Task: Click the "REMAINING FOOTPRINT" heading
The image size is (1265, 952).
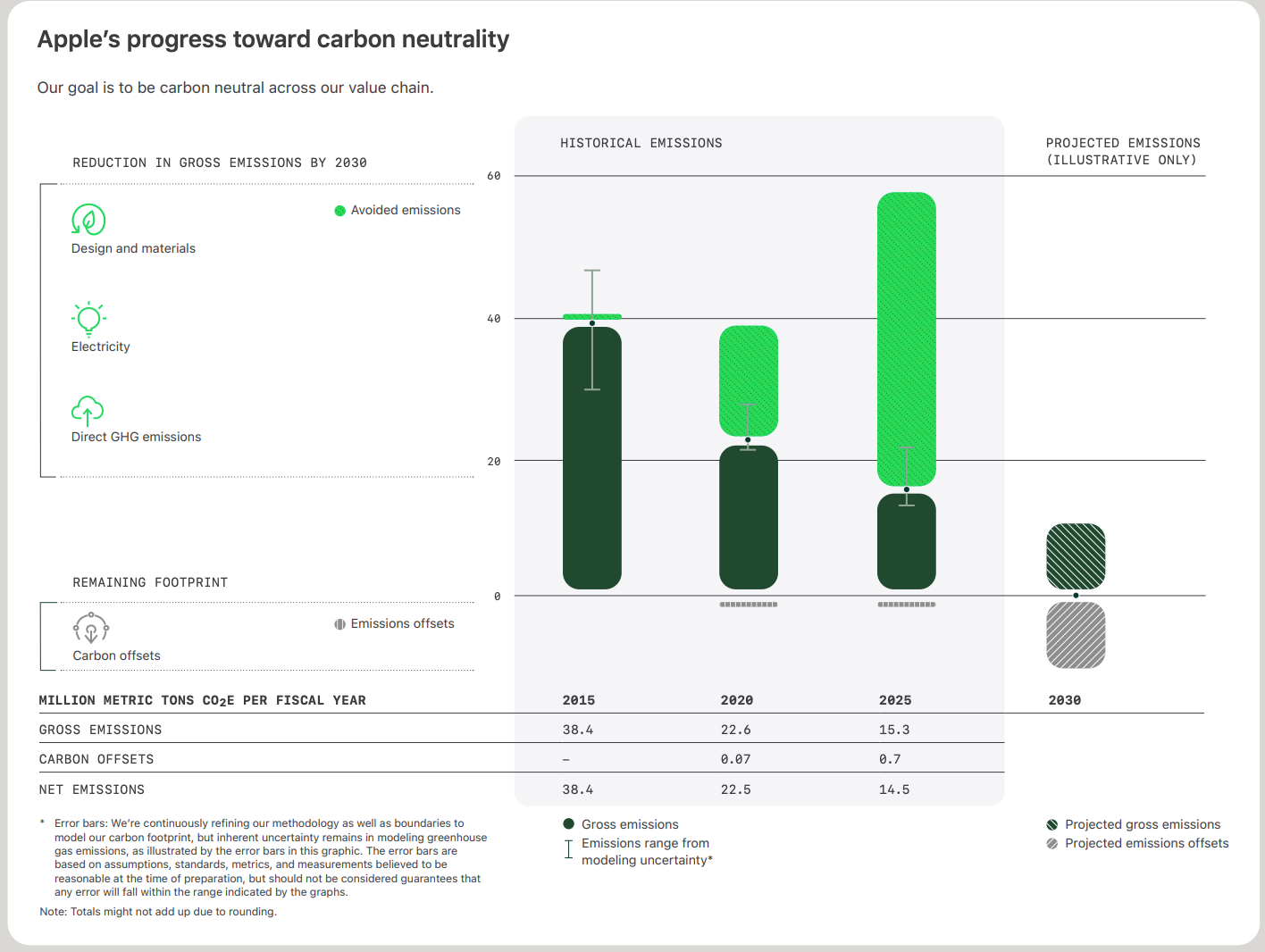Action: point(150,582)
